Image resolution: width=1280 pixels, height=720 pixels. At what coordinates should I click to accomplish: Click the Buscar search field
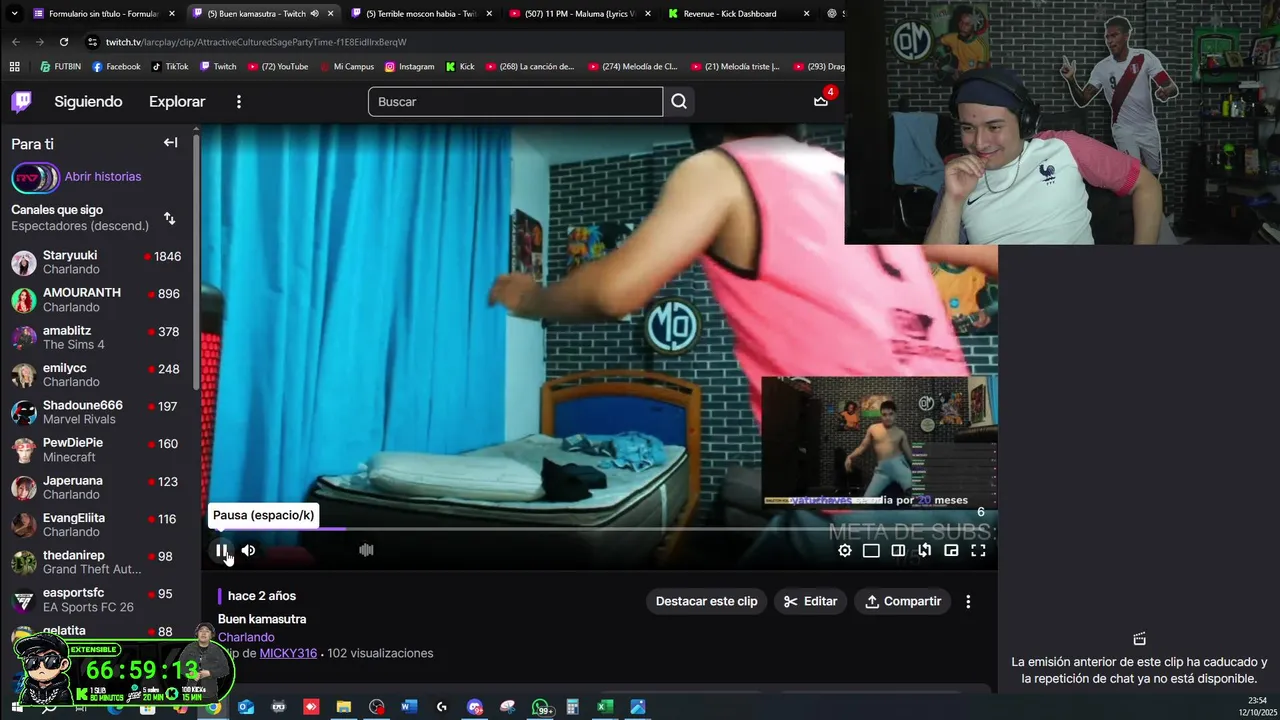click(515, 101)
